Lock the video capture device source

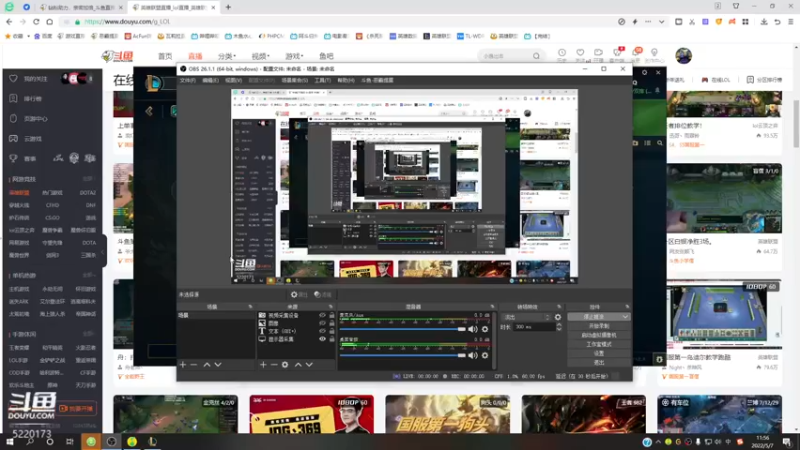[x=332, y=315]
